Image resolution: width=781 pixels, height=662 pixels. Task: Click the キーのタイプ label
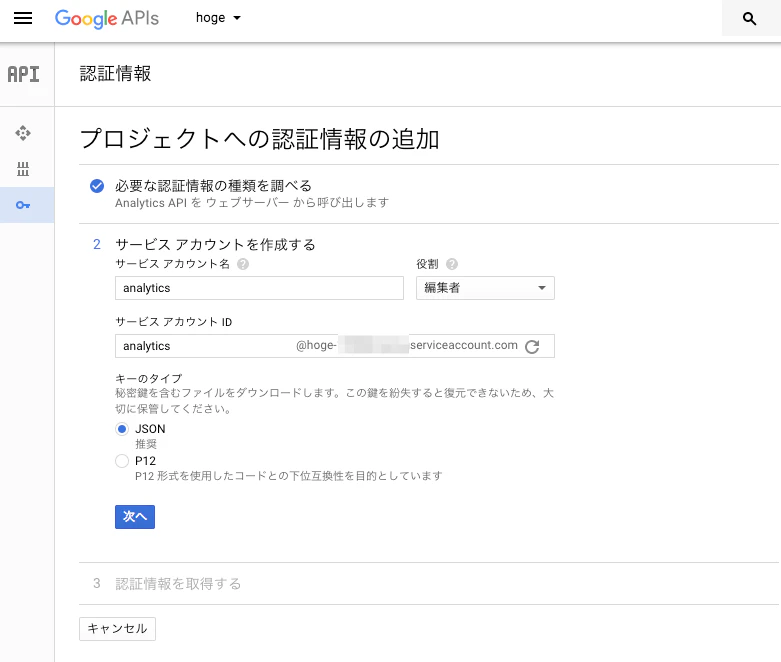point(149,378)
